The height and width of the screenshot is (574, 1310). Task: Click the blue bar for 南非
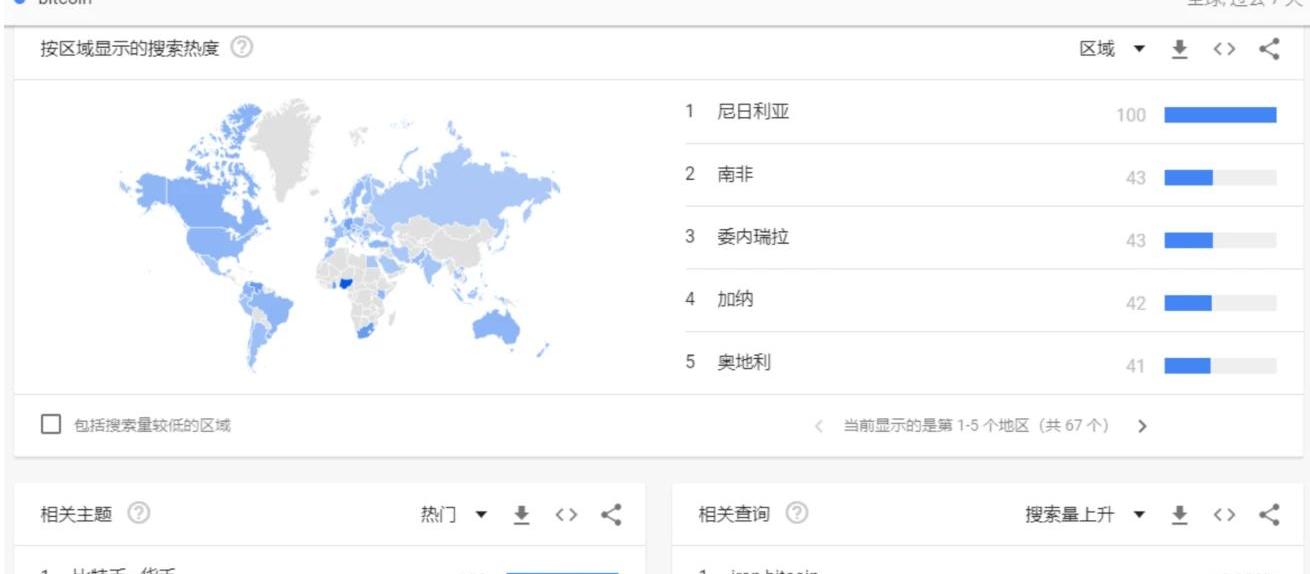pyautogui.click(x=1188, y=177)
